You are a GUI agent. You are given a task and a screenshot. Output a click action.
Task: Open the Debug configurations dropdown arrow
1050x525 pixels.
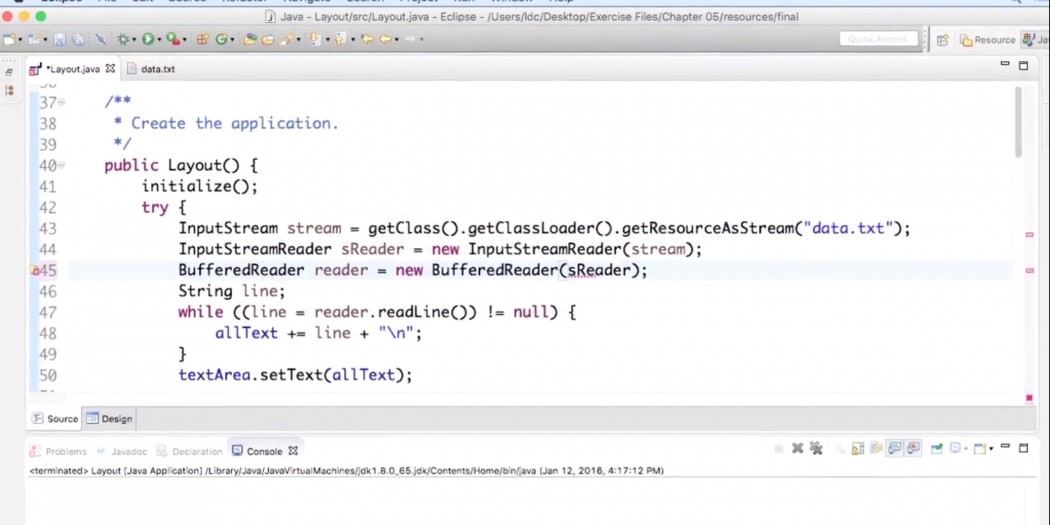point(134,40)
